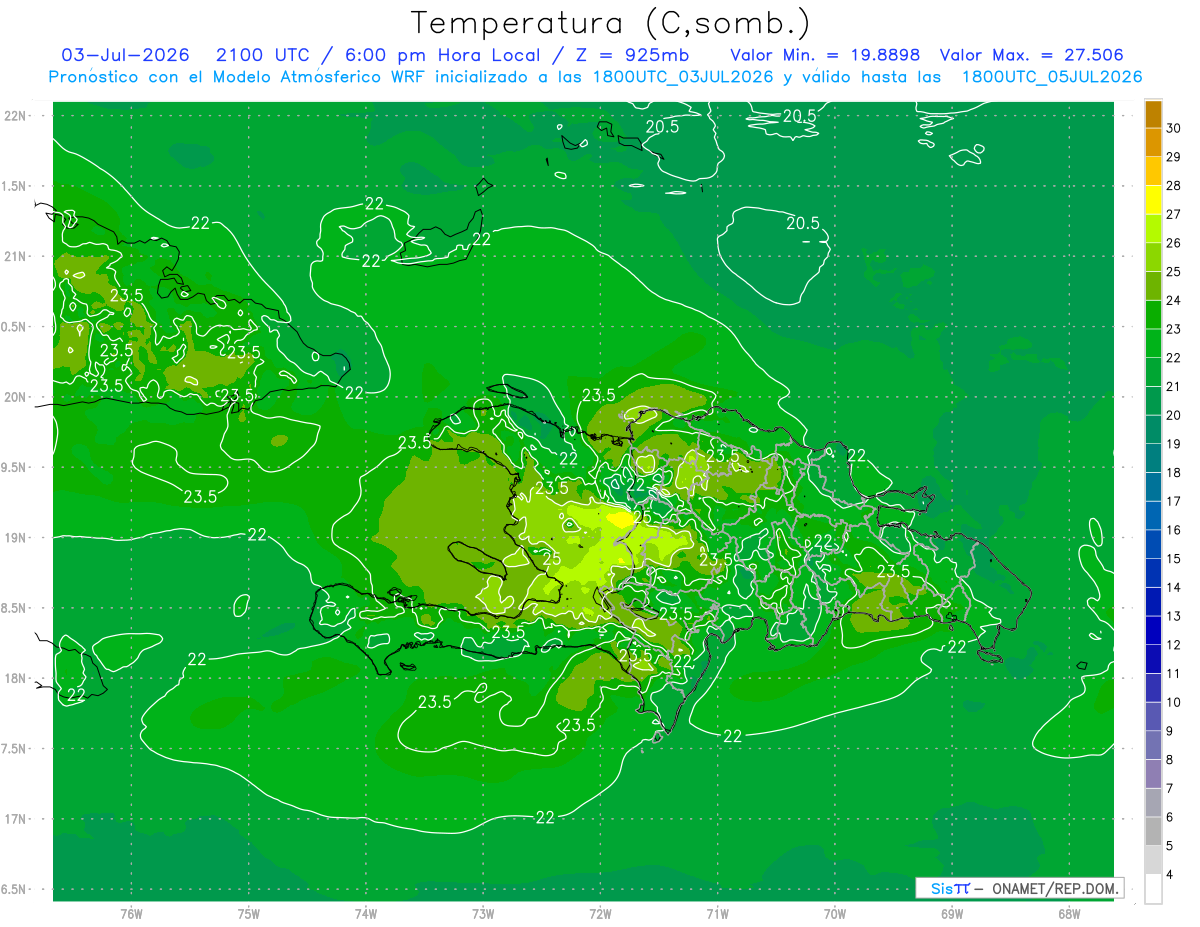Click the '21N' latitude axis label
The image size is (1200, 927).
tap(15, 256)
